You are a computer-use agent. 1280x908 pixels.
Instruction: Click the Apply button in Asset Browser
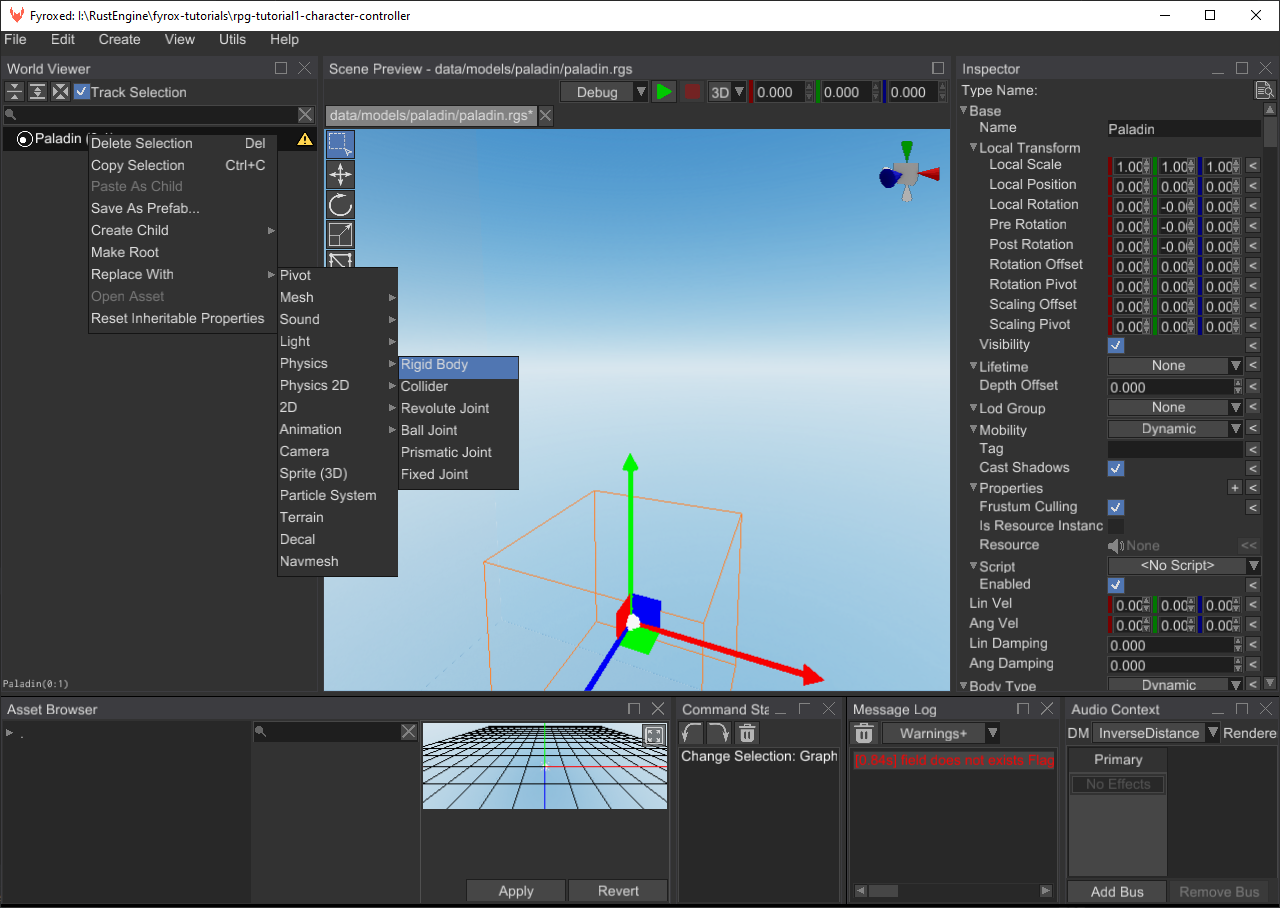[x=516, y=891]
